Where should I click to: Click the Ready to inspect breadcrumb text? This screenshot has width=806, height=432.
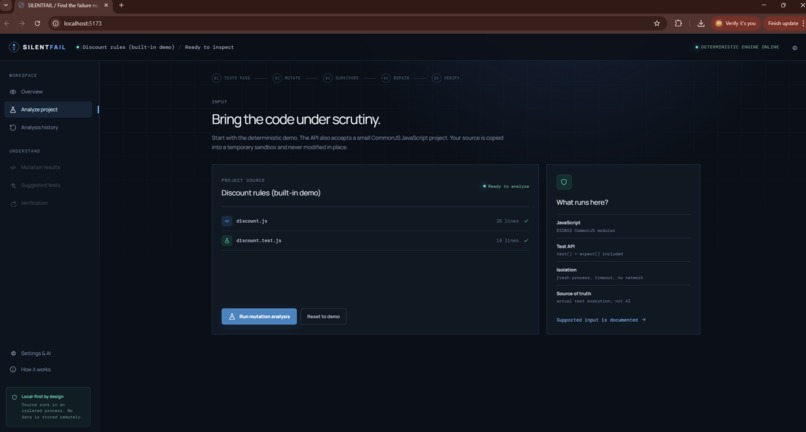click(x=209, y=47)
